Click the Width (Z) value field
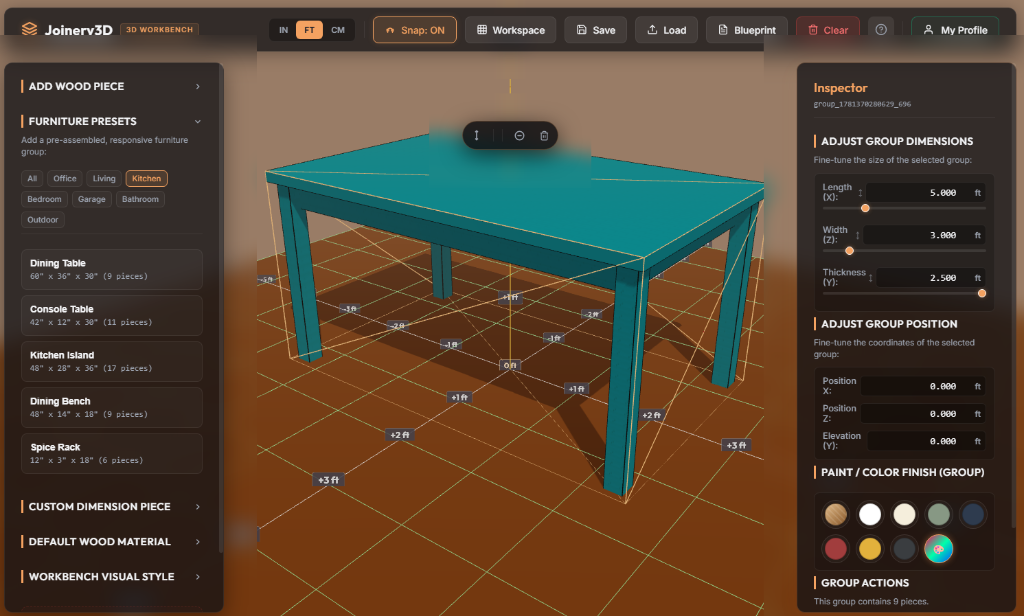 coord(925,235)
